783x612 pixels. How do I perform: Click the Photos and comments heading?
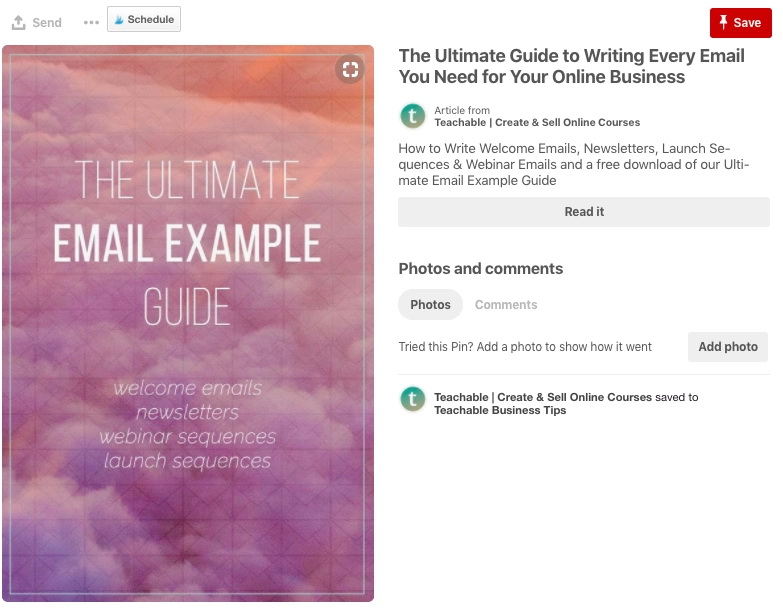(480, 269)
